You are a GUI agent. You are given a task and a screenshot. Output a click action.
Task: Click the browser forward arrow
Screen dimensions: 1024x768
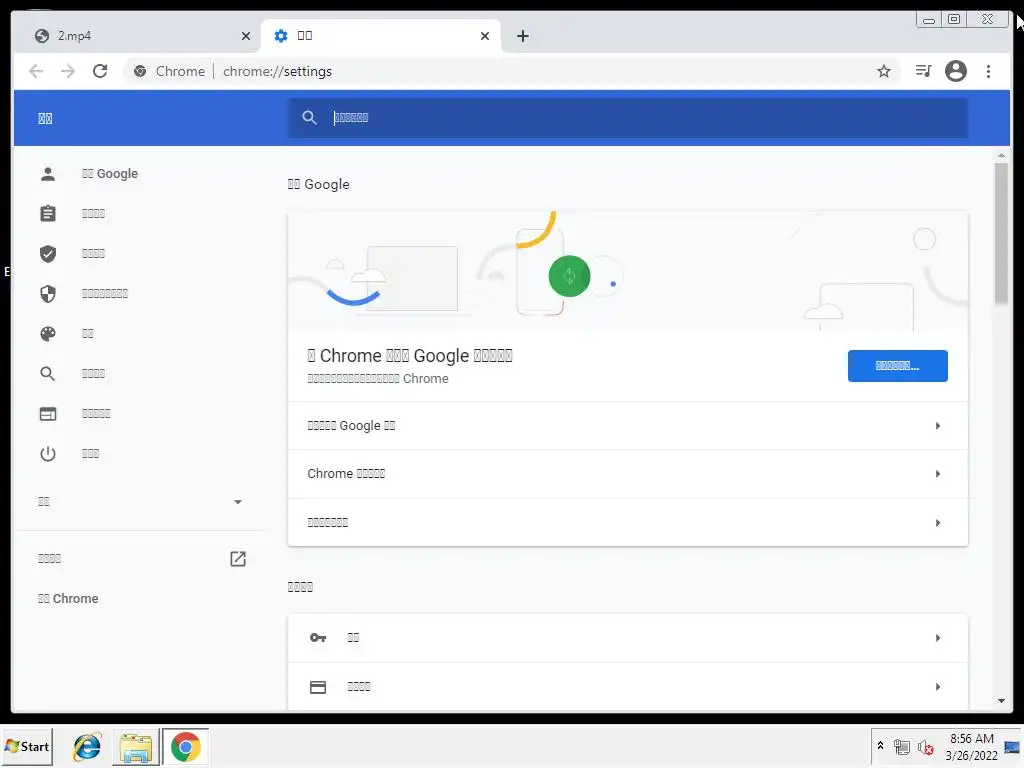click(x=68, y=71)
